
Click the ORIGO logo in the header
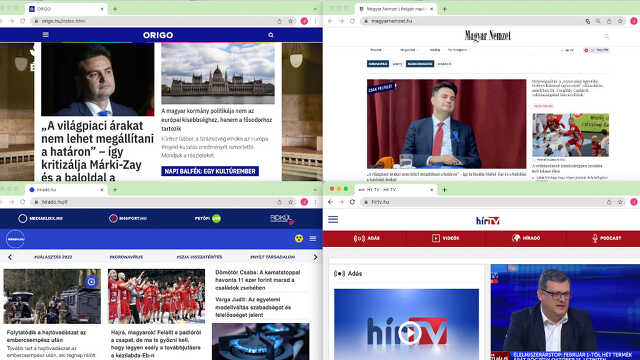tap(158, 35)
